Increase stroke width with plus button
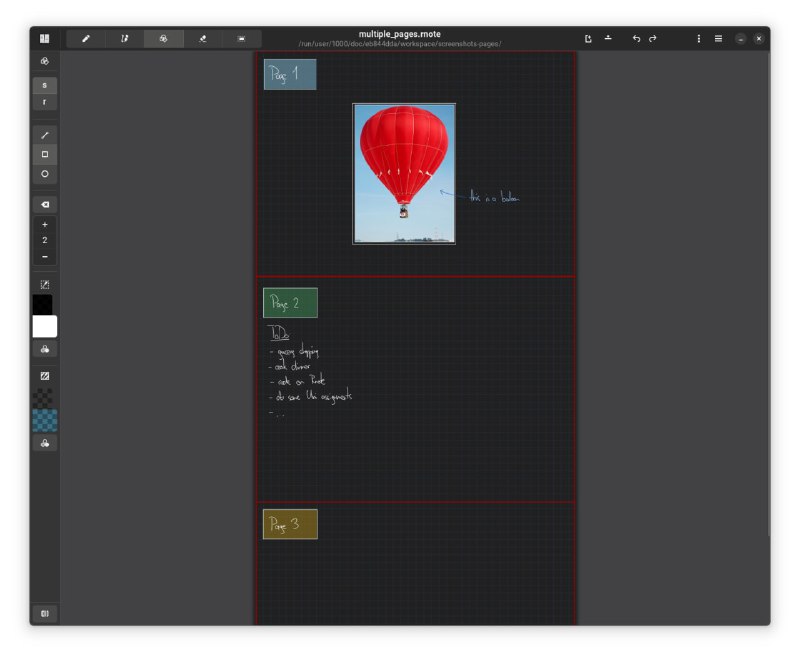The width and height of the screenshot is (800, 658). pos(45,225)
